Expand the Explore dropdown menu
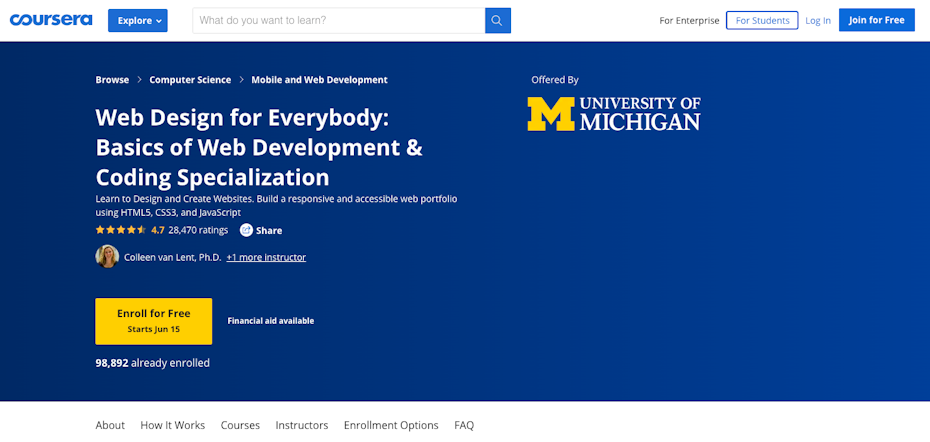Image resolution: width=930 pixels, height=442 pixels. (138, 20)
